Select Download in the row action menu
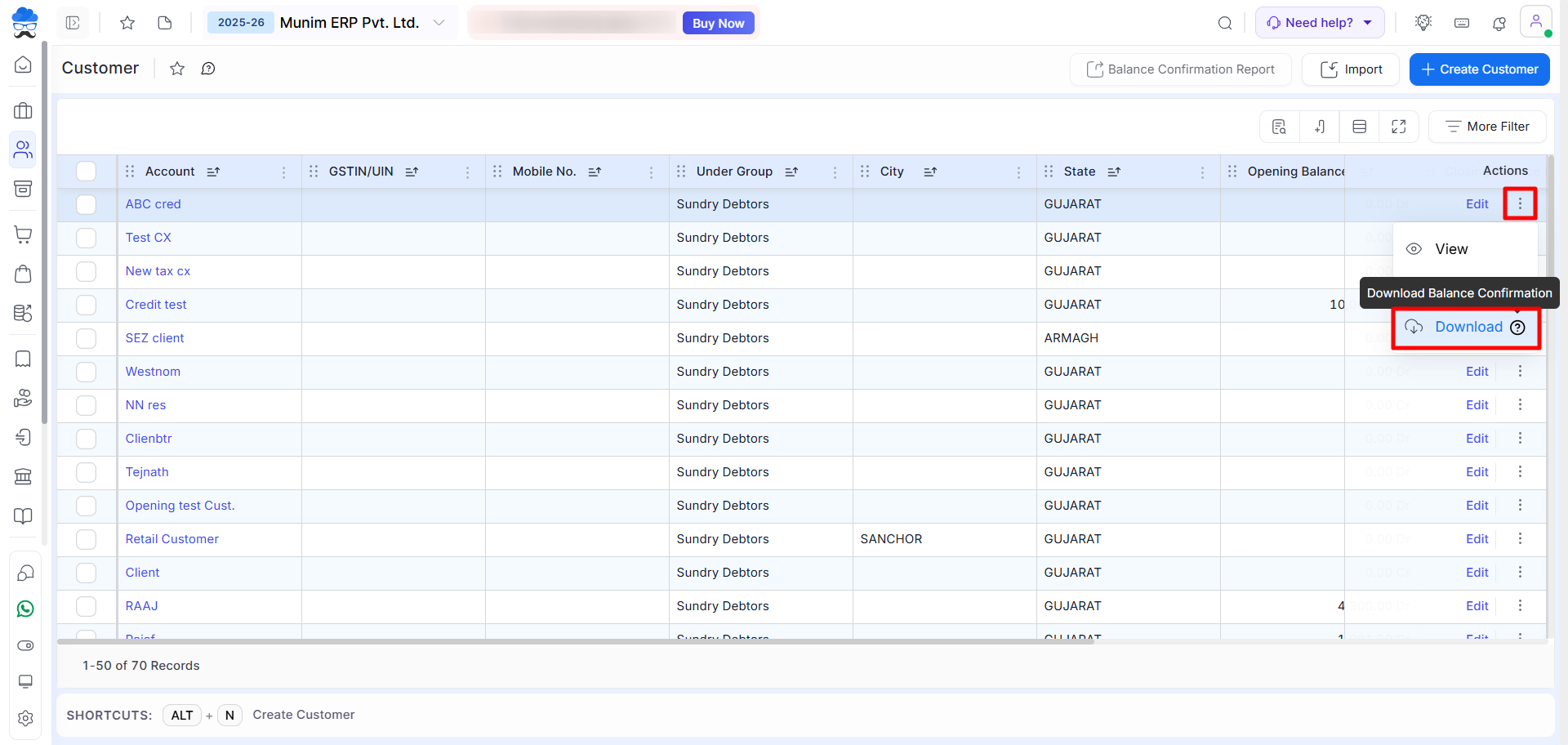Screen dimensions: 1568x745 point(1468,327)
